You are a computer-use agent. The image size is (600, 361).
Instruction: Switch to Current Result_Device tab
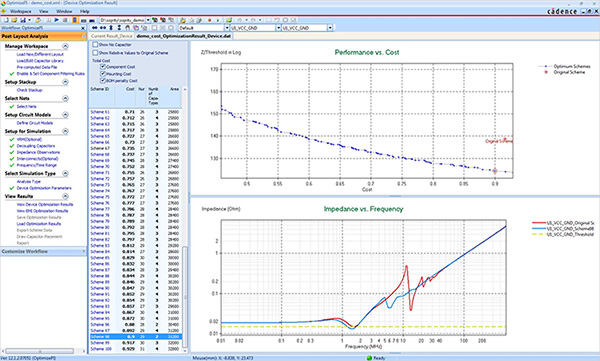(x=111, y=36)
